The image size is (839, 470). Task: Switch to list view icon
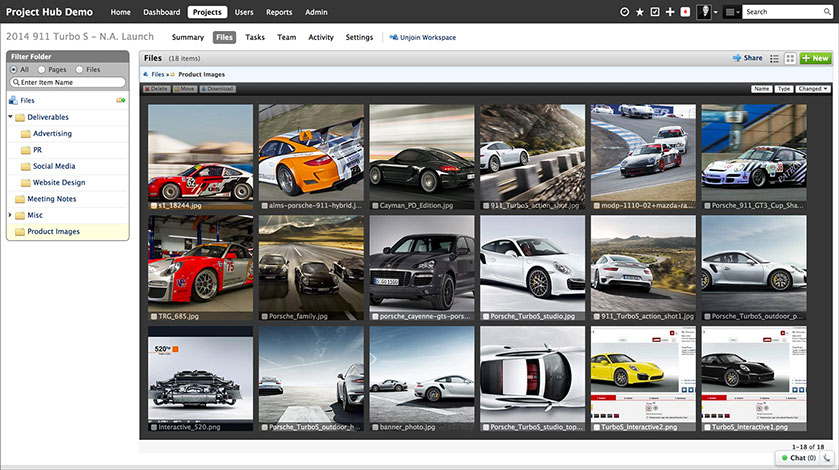pos(774,59)
